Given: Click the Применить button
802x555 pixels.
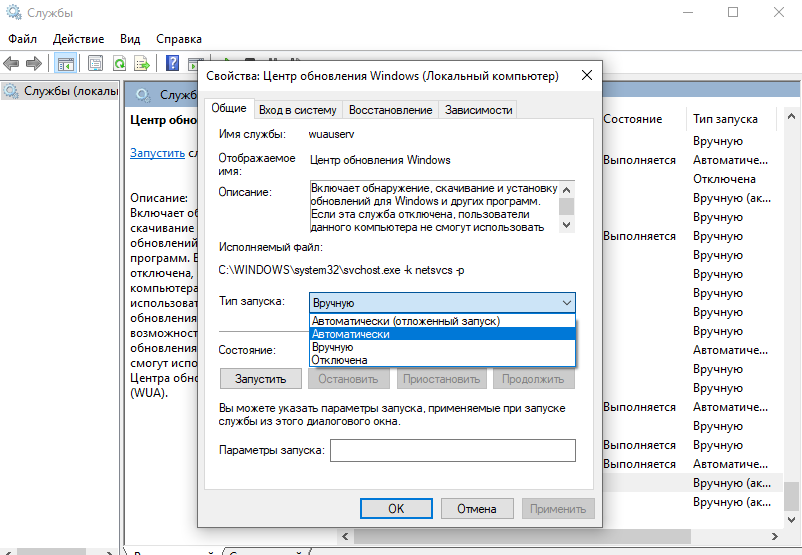Looking at the screenshot, I should point(558,508).
